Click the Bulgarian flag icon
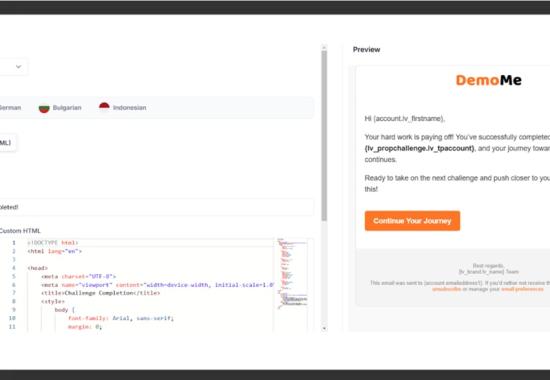The width and height of the screenshot is (550, 380). click(x=44, y=108)
